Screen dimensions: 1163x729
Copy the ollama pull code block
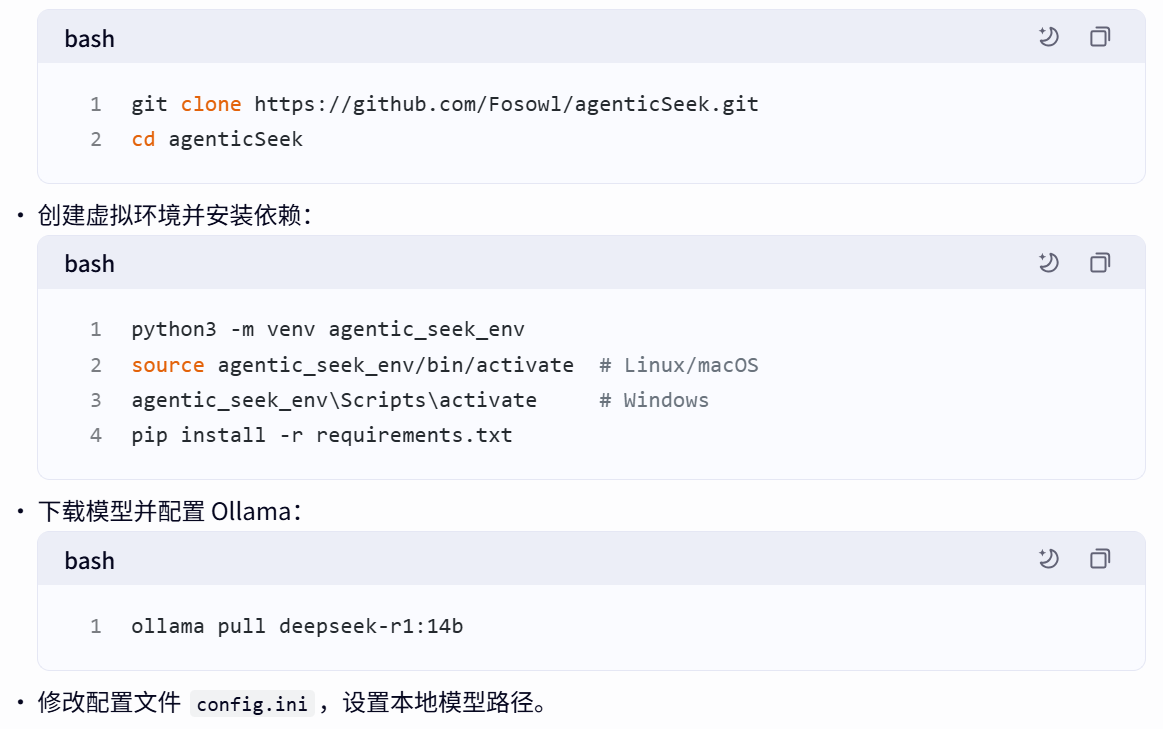click(x=1100, y=559)
